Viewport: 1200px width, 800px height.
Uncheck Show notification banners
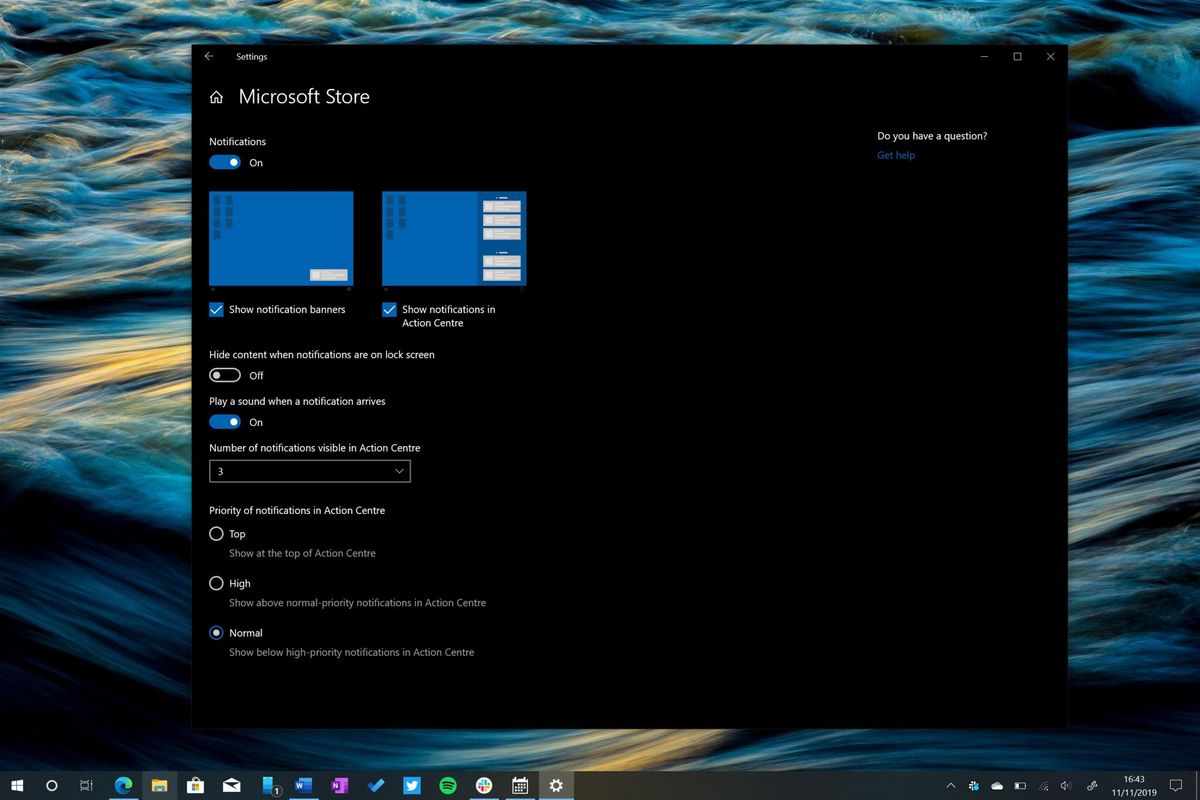[x=216, y=310]
